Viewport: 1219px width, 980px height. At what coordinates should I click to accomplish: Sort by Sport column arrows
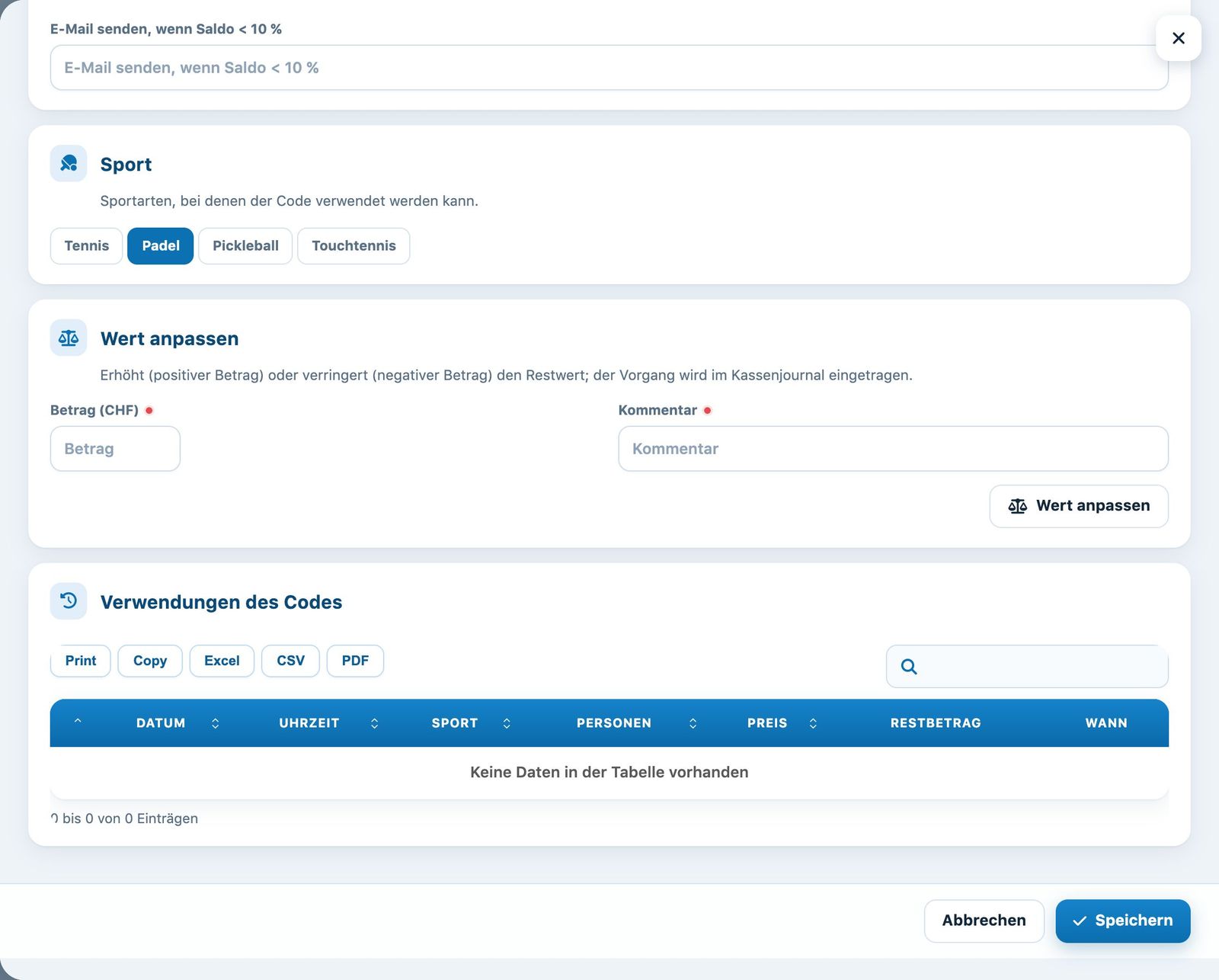point(507,723)
